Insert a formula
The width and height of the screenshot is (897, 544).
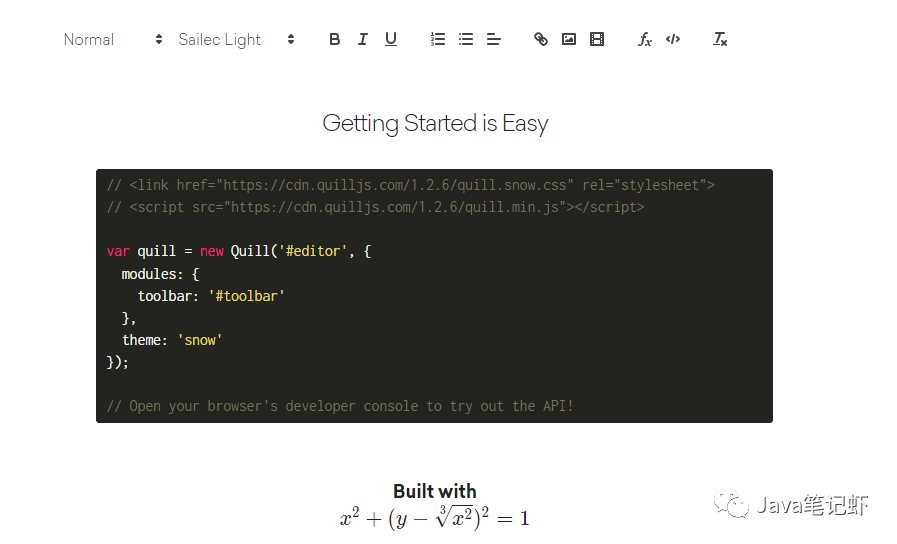645,39
